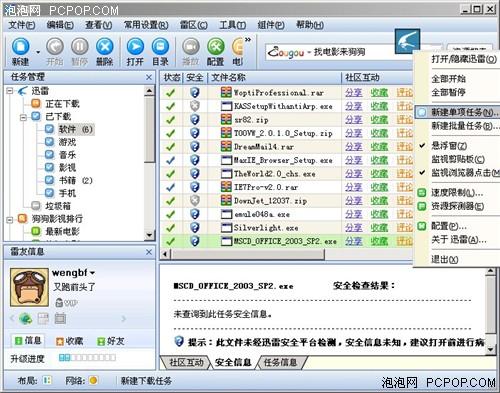The image size is (500, 393).
Task: Switch to the 任务信息 bottom tab
Action: [280, 363]
